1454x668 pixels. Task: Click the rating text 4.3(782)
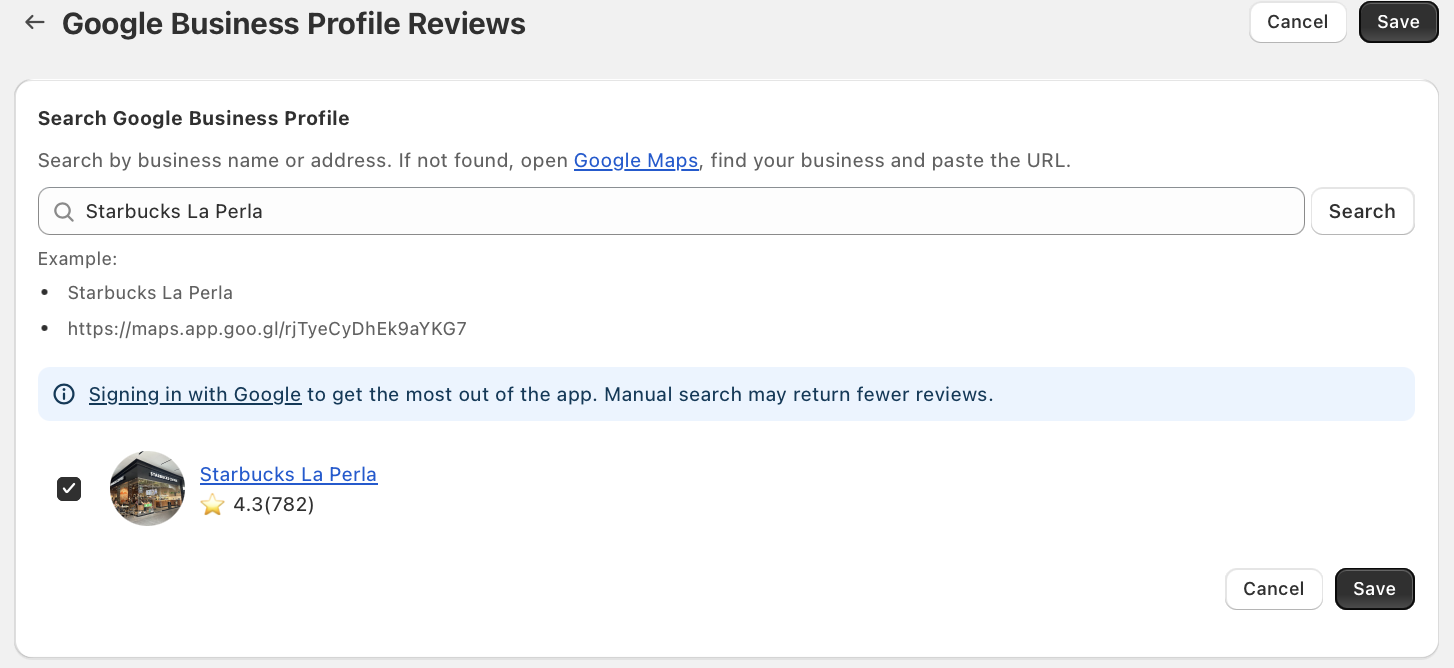point(274,505)
